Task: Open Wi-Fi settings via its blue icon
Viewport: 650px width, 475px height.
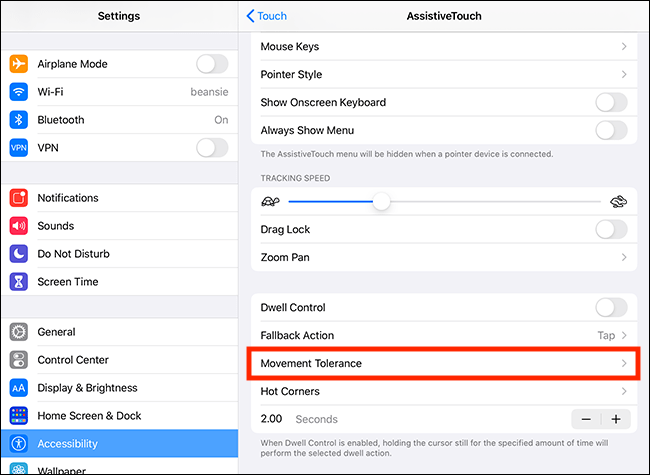Action: [x=19, y=92]
